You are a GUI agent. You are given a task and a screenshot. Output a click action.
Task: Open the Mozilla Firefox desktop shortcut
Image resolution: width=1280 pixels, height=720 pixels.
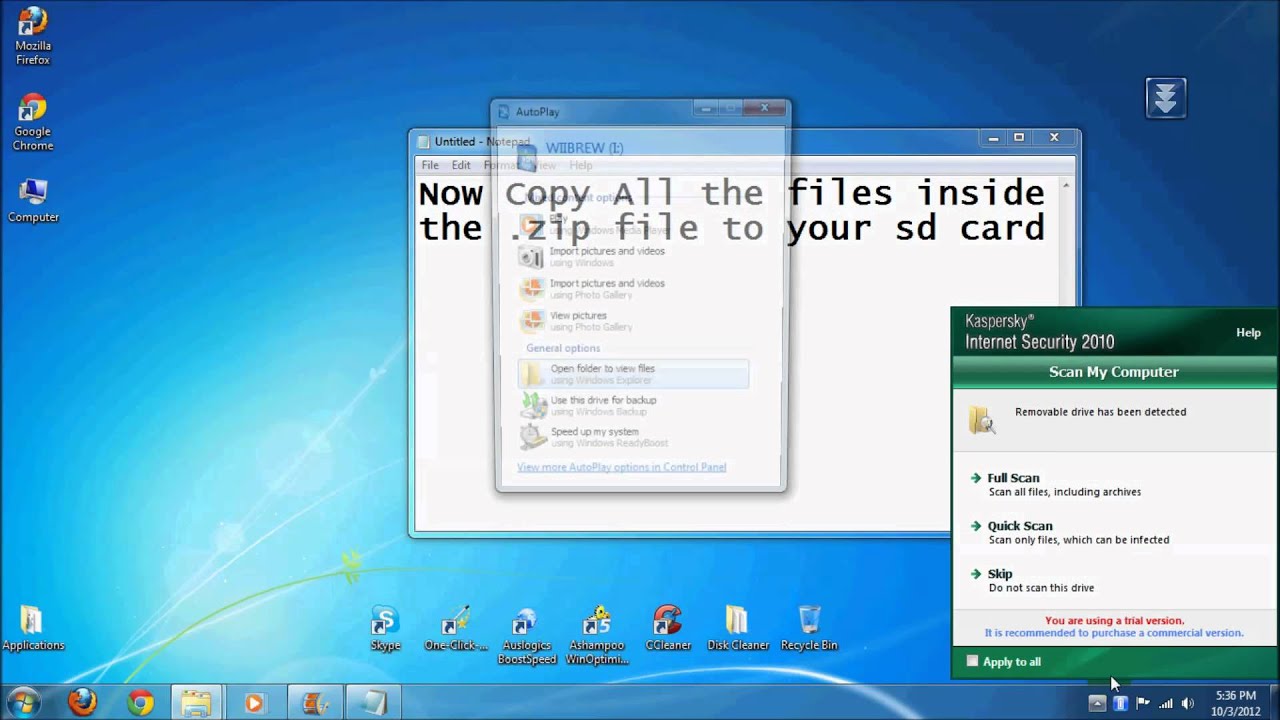point(33,35)
